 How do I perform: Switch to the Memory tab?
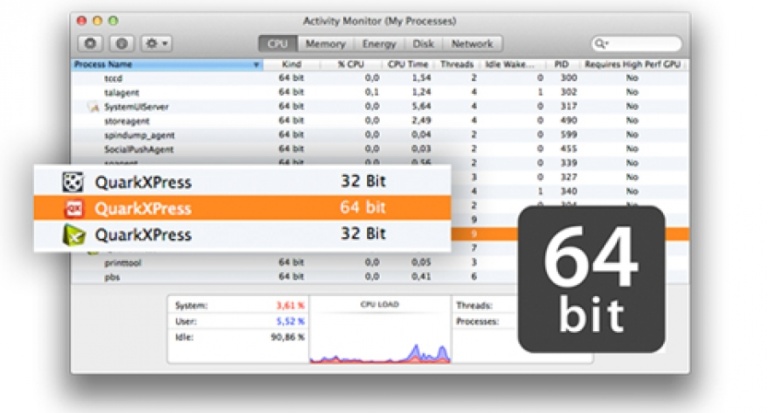pyautogui.click(x=325, y=44)
